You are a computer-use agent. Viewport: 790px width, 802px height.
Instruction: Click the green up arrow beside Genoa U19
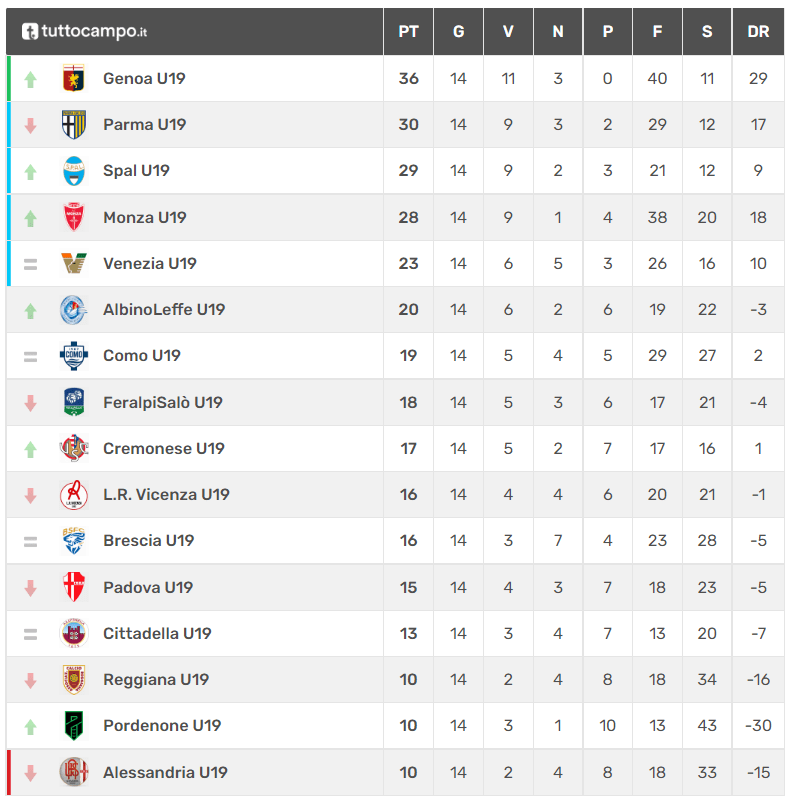click(31, 79)
